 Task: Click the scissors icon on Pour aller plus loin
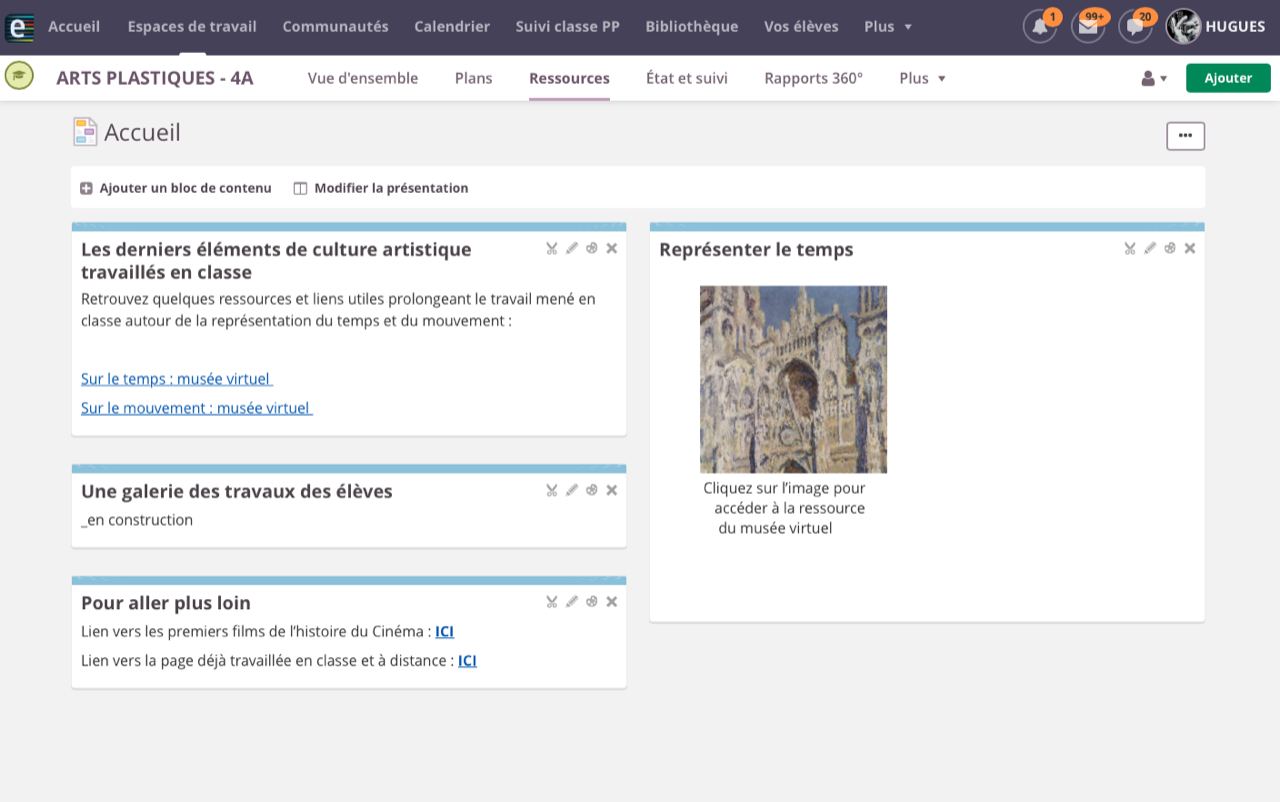click(551, 602)
